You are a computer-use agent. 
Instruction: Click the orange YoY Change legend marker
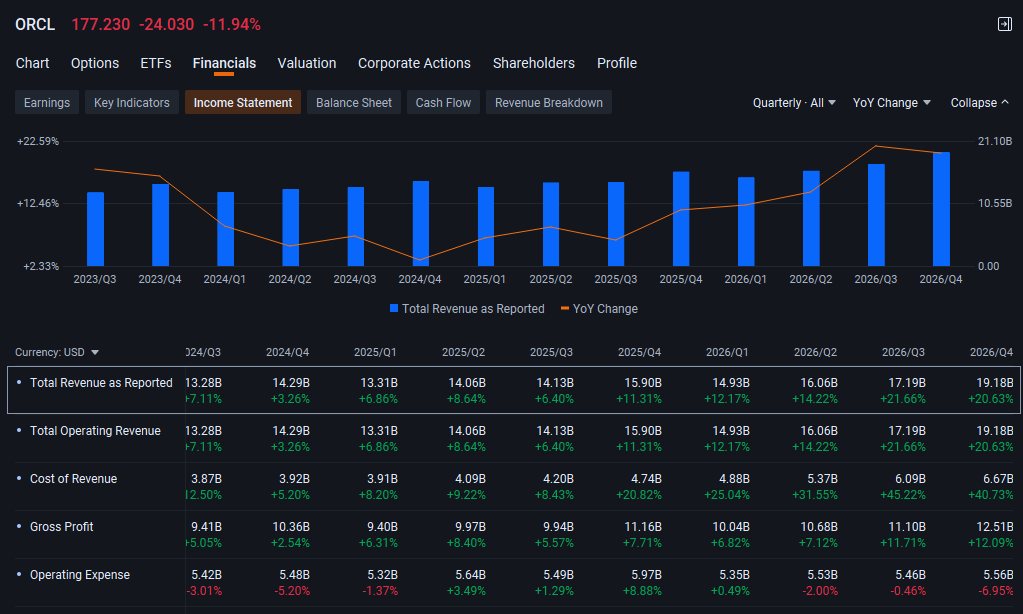565,309
